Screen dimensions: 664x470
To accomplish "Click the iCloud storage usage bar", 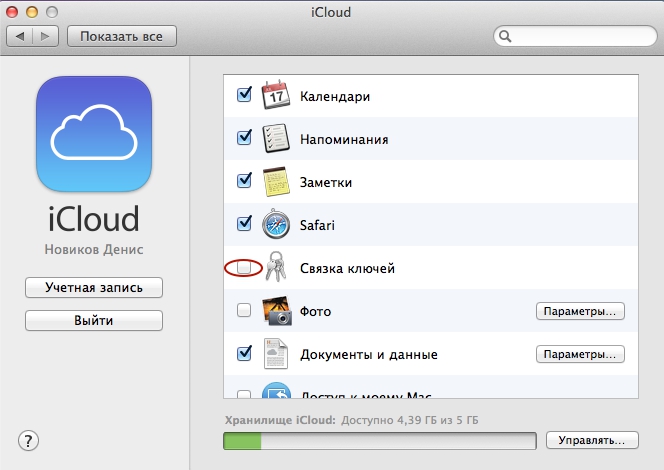I will tap(380, 440).
